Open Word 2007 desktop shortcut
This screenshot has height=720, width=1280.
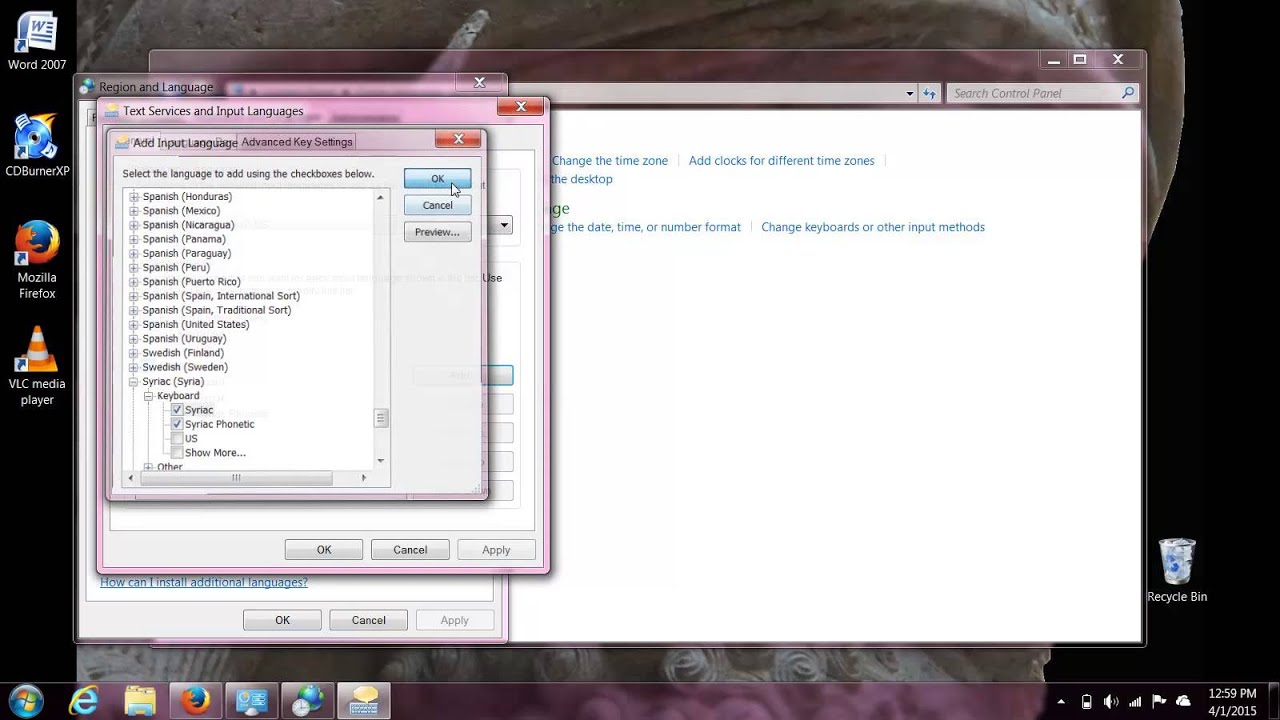[x=37, y=42]
